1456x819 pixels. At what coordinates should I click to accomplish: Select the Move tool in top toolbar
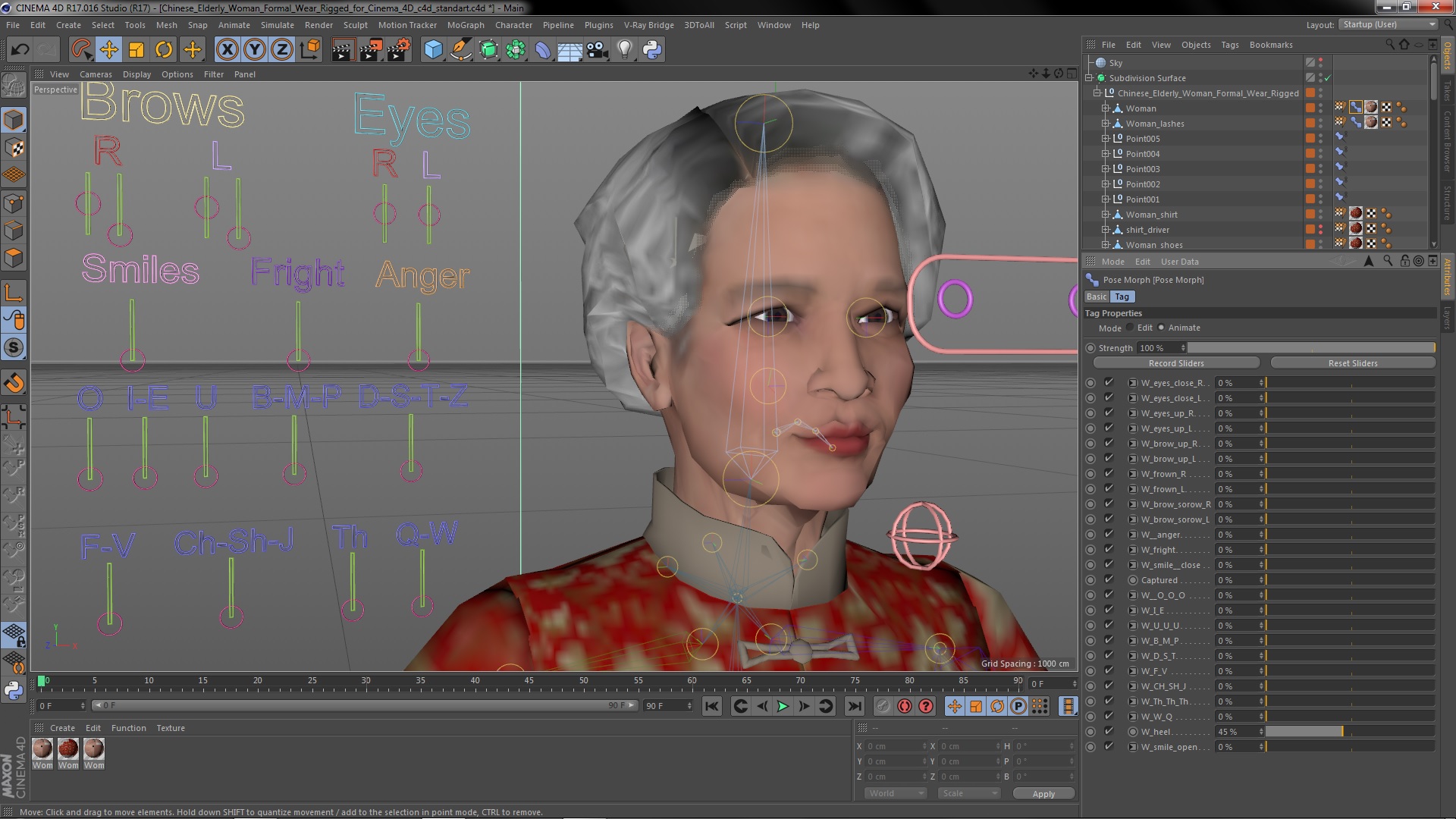[x=108, y=50]
